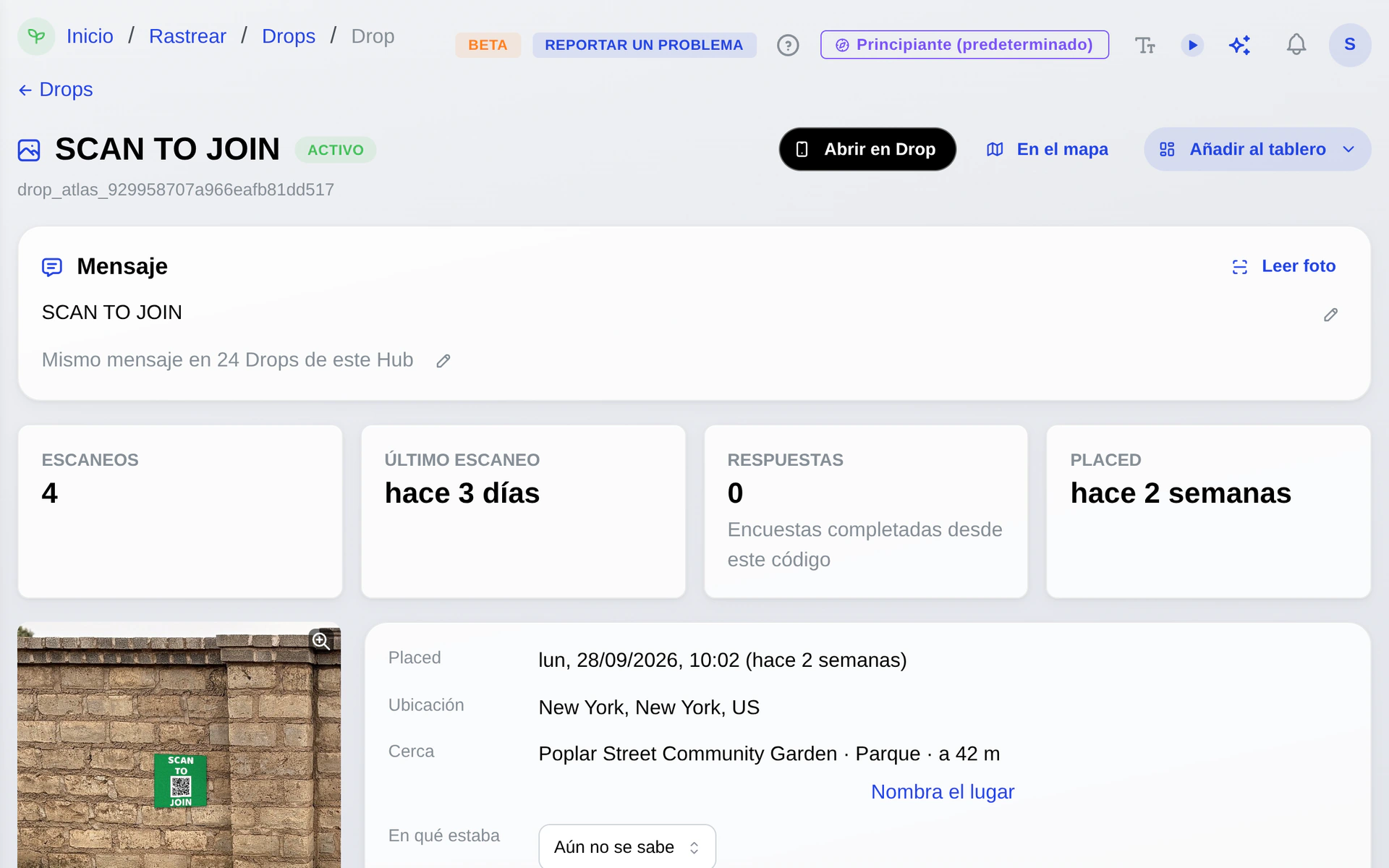
Task: Open notifications bell
Action: coord(1296,45)
